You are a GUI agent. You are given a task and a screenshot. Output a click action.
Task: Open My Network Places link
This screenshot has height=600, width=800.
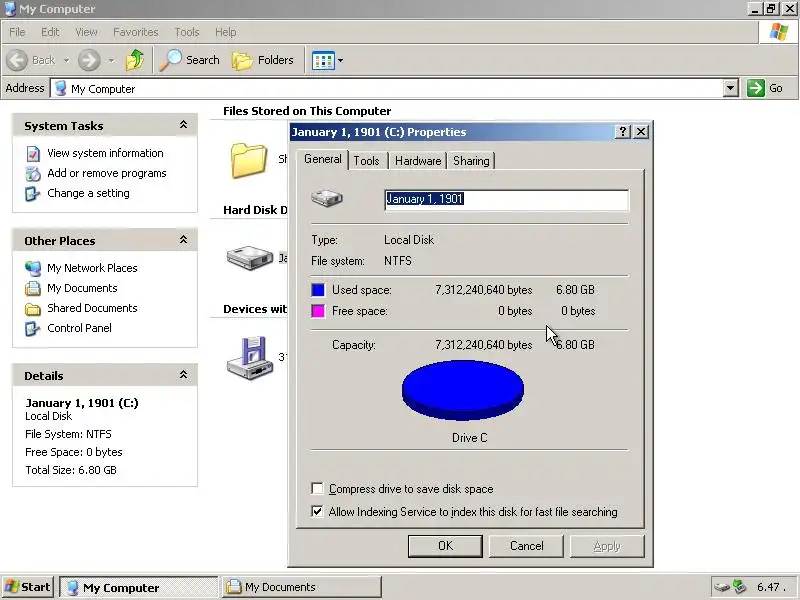[92, 268]
